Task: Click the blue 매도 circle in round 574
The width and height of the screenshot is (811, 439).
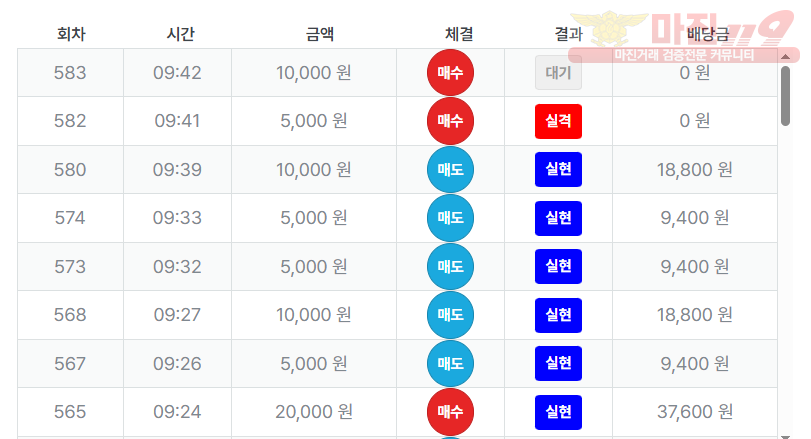Action: pos(450,218)
